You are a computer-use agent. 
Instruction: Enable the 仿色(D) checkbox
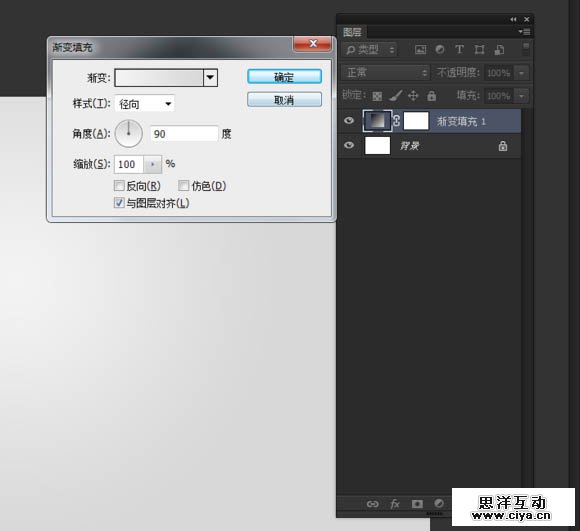(183, 186)
